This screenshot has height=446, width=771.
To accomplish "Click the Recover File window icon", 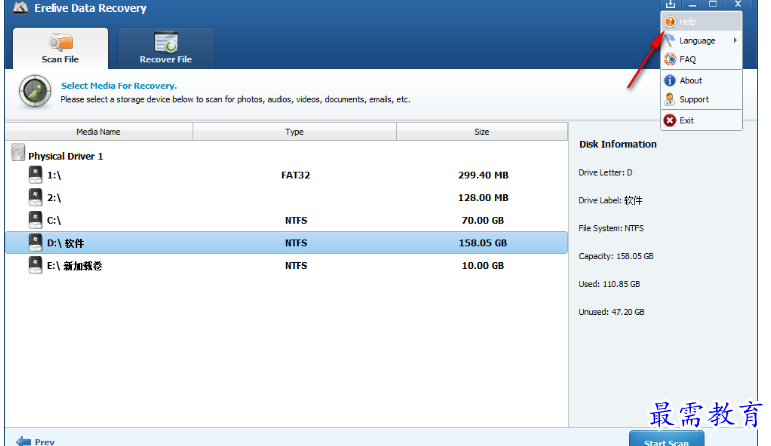I will pyautogui.click(x=166, y=42).
